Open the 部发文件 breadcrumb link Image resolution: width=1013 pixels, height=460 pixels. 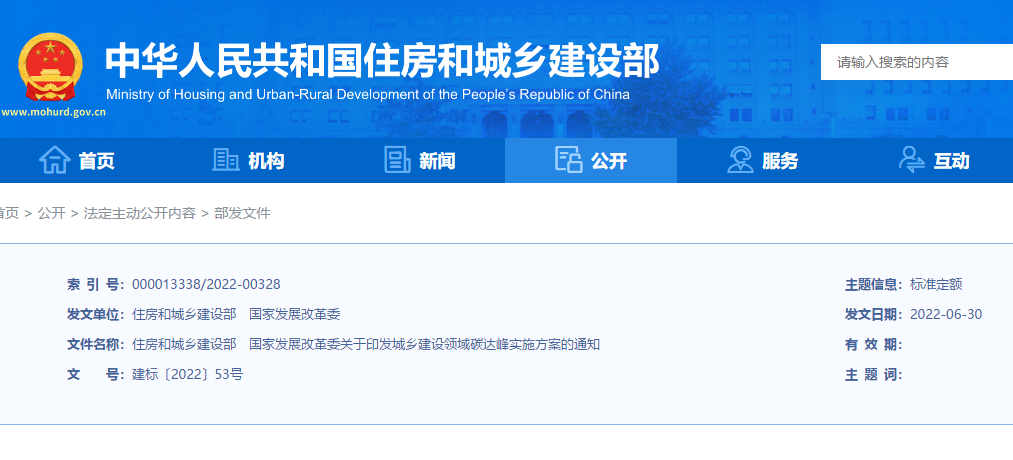[x=242, y=213]
